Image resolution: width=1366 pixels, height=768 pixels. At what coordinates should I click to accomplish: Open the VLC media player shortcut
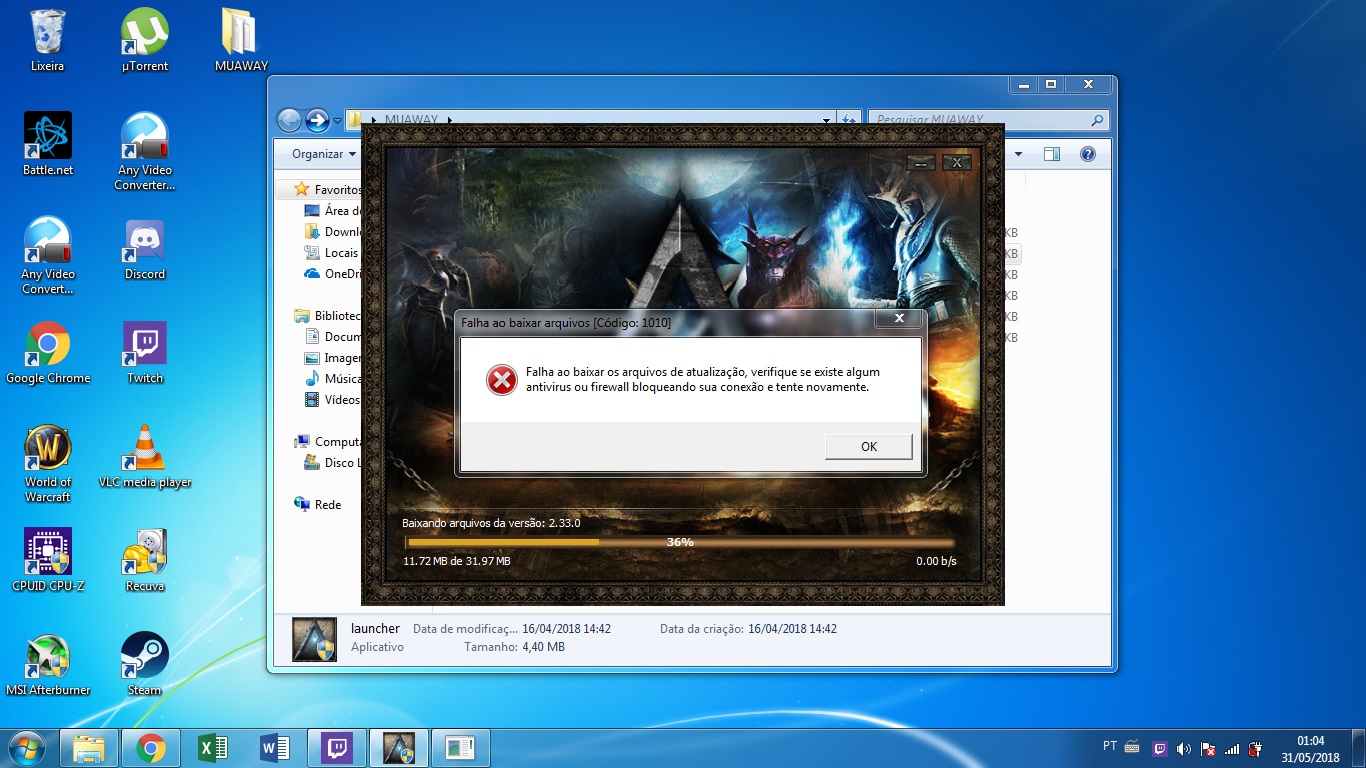[145, 456]
